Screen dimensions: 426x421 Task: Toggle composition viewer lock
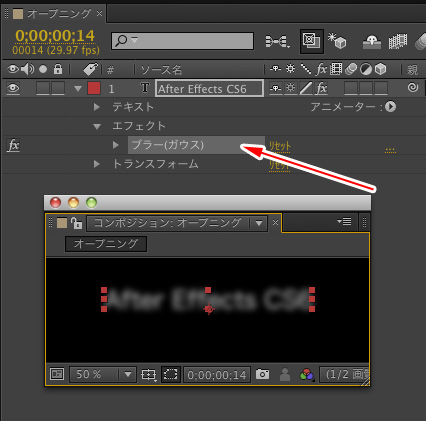76,222
